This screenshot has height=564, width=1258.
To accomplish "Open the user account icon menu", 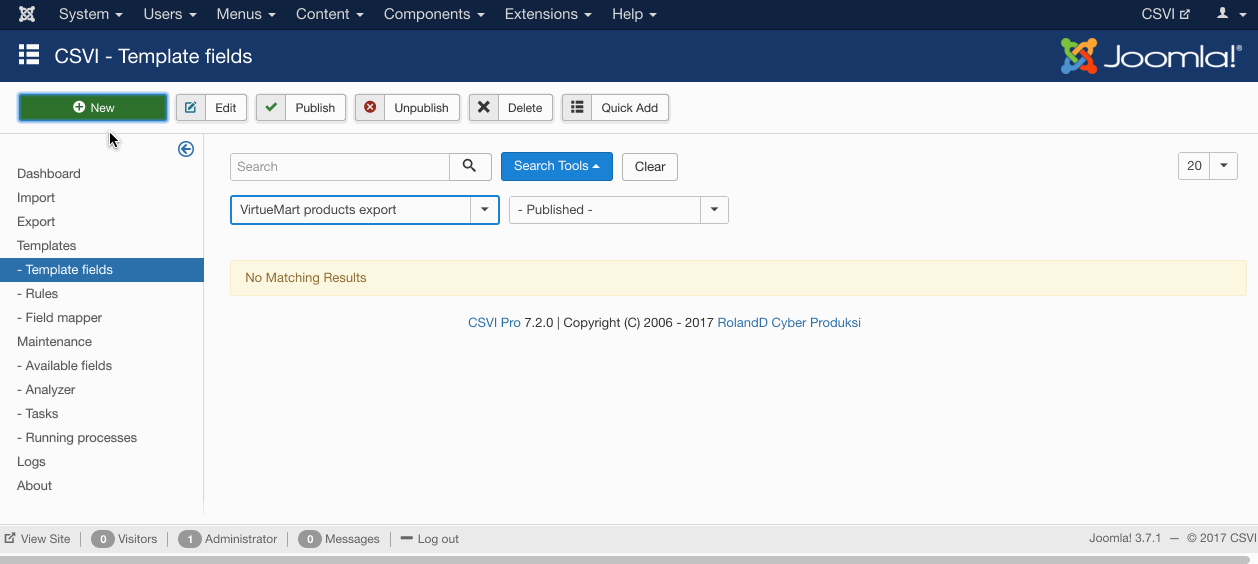I will pyautogui.click(x=1229, y=14).
